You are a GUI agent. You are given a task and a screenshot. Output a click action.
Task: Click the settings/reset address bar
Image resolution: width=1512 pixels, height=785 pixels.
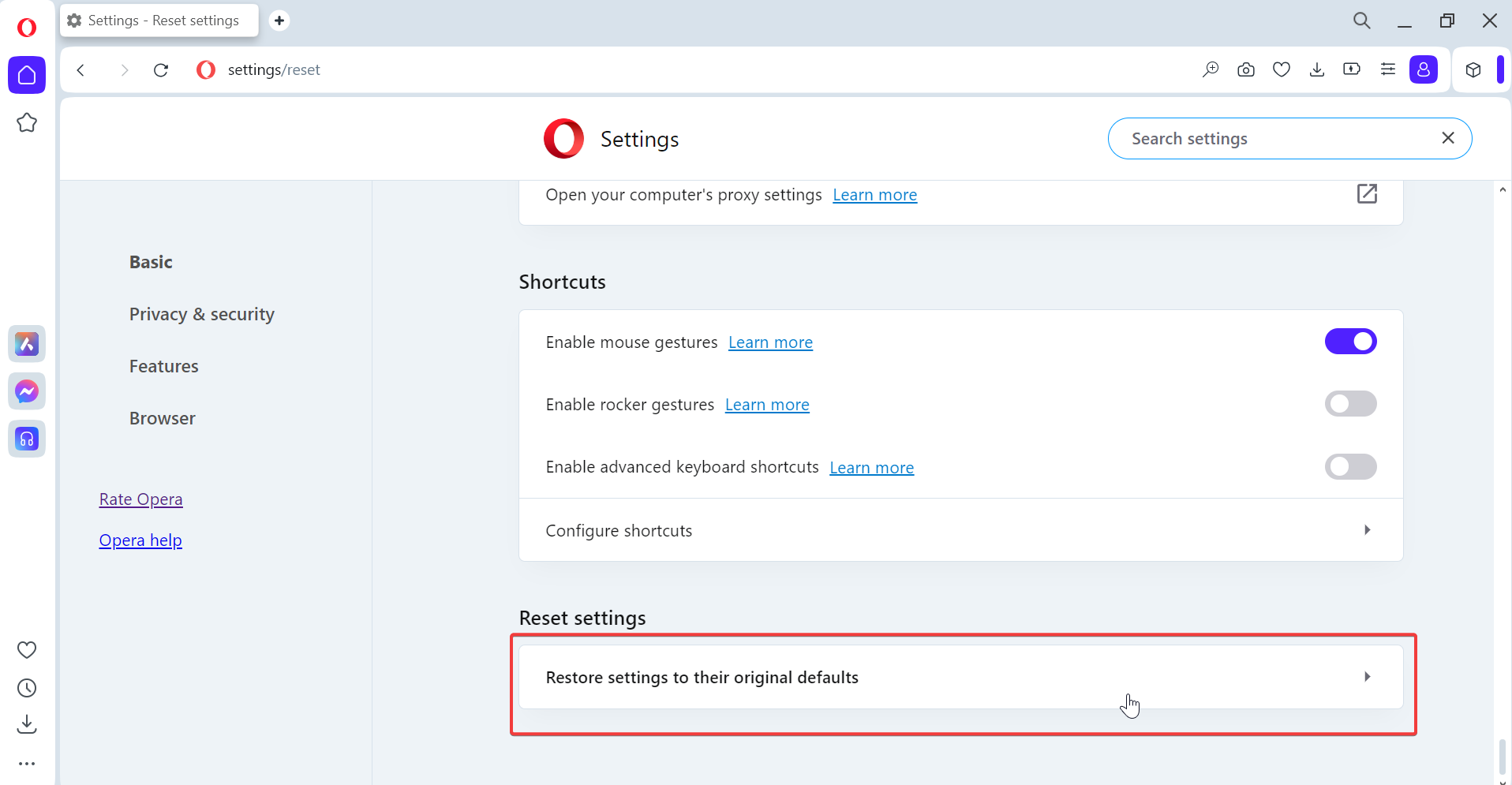click(274, 70)
